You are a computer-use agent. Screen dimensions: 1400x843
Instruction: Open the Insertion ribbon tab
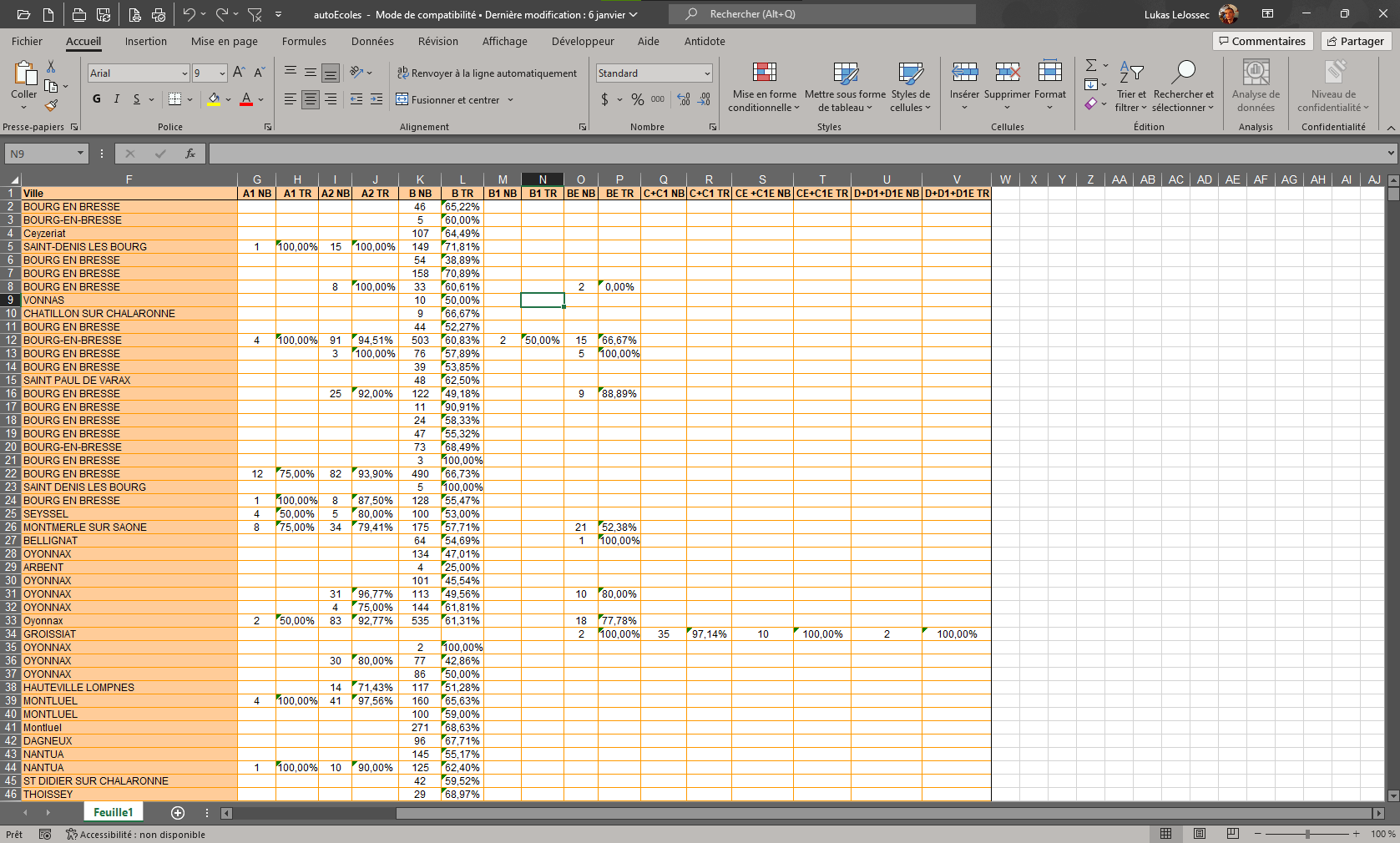pos(145,41)
